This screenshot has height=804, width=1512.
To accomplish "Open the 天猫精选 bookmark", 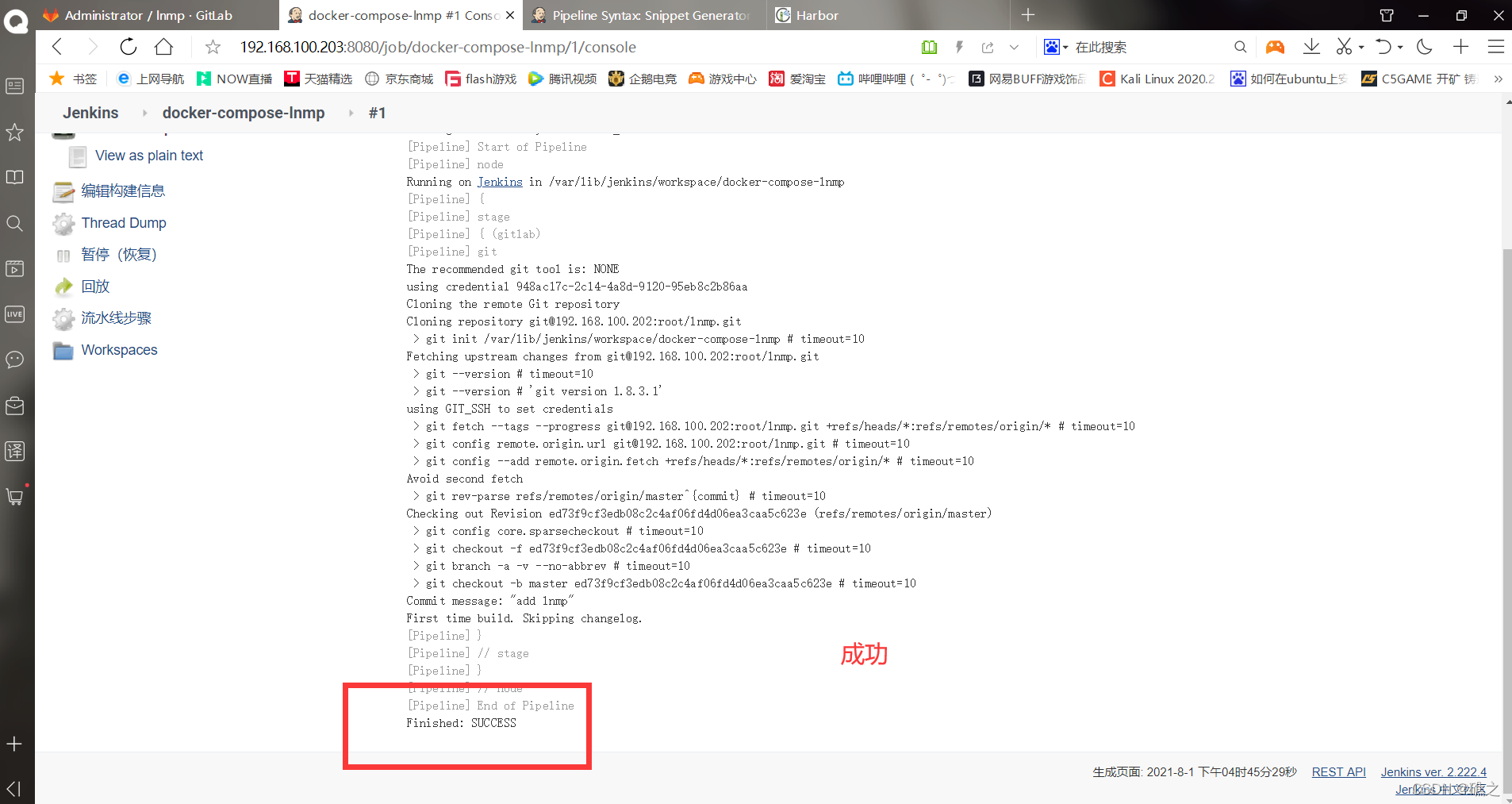I will click(318, 79).
